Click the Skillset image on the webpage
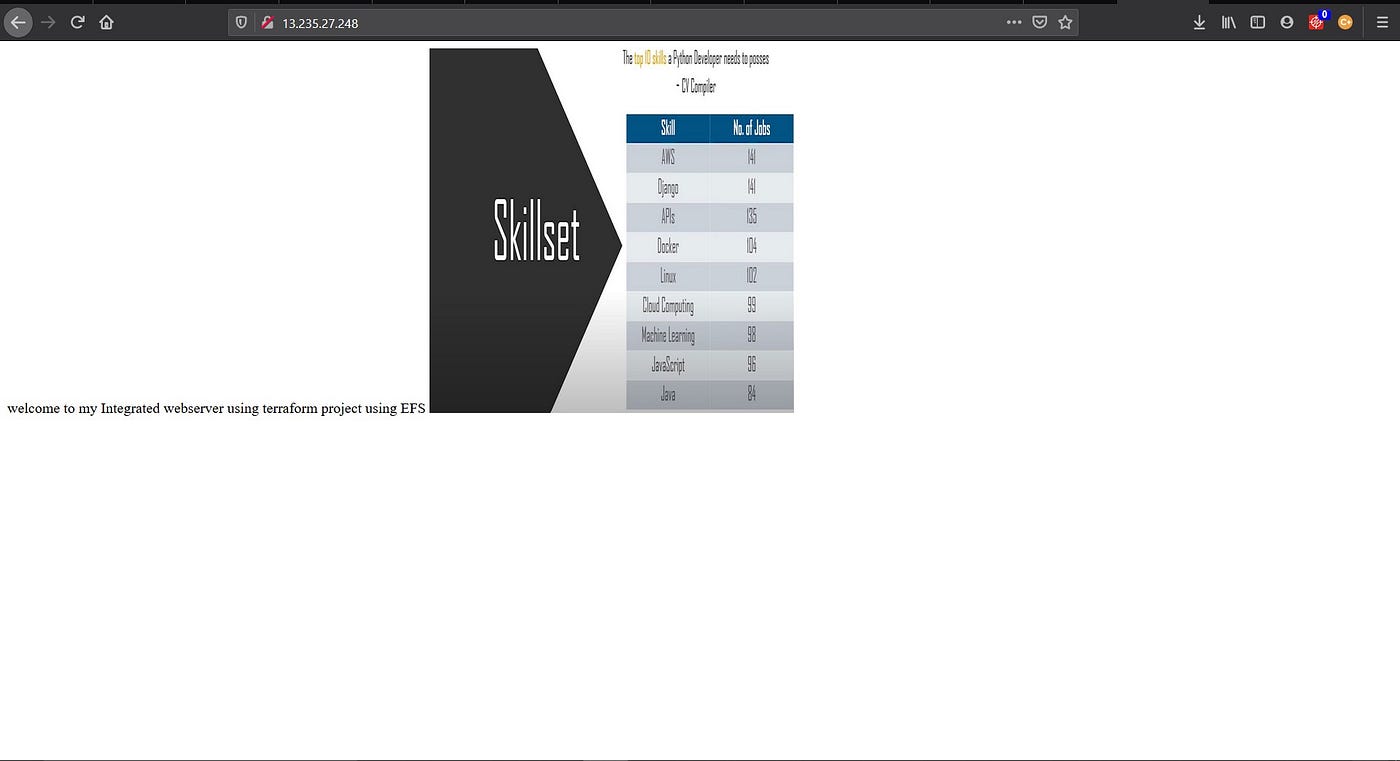 point(611,230)
